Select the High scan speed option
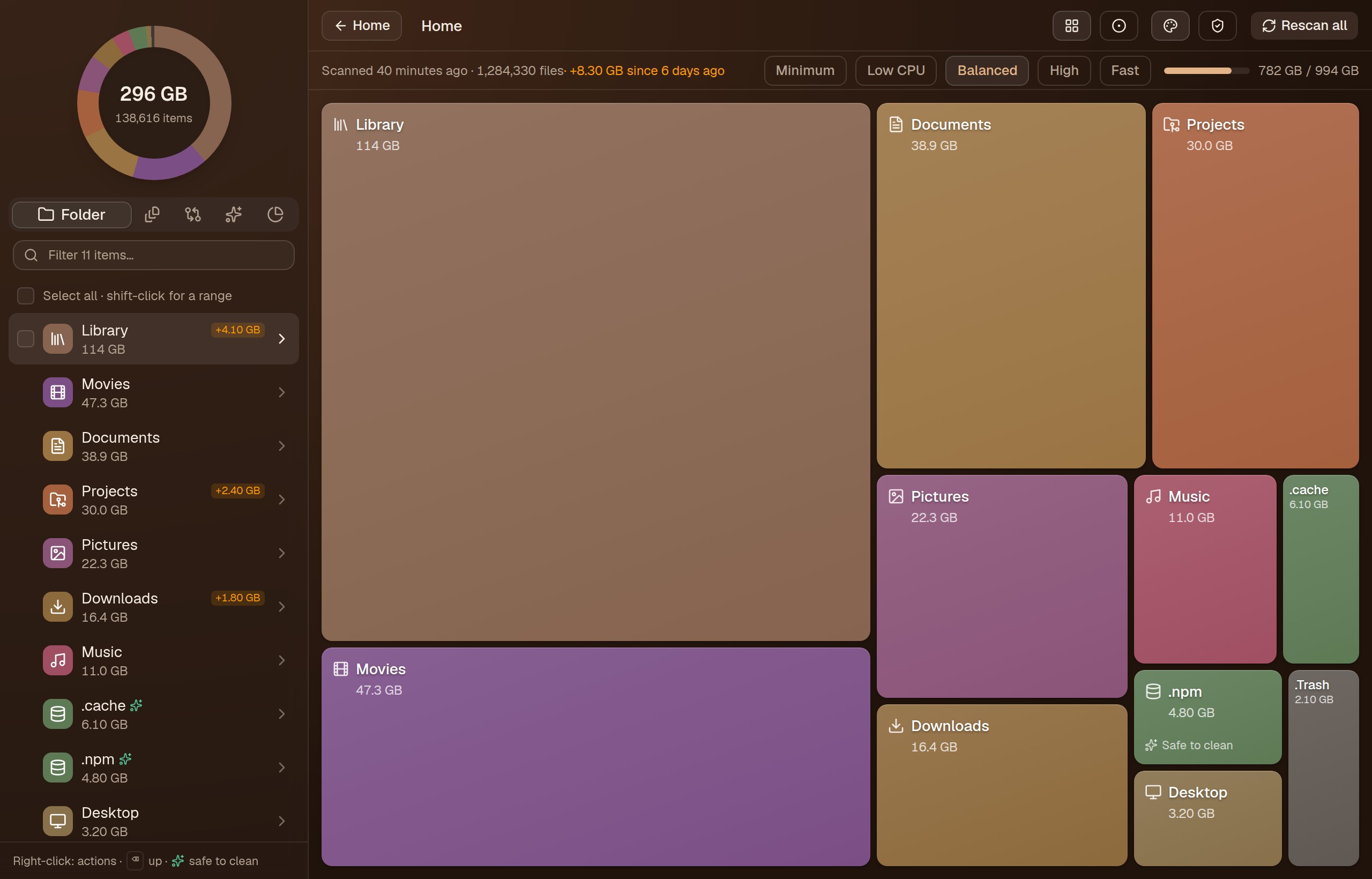This screenshot has height=879, width=1372. tap(1064, 71)
